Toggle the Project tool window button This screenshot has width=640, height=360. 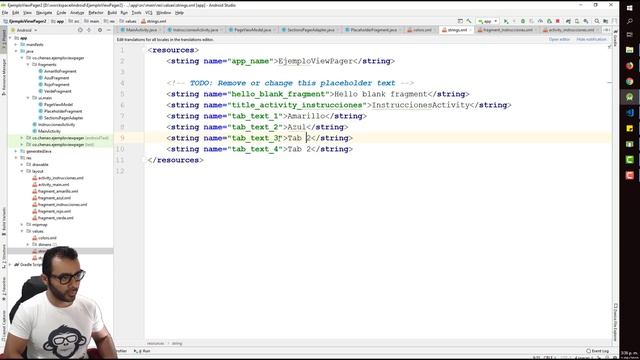click(4, 38)
